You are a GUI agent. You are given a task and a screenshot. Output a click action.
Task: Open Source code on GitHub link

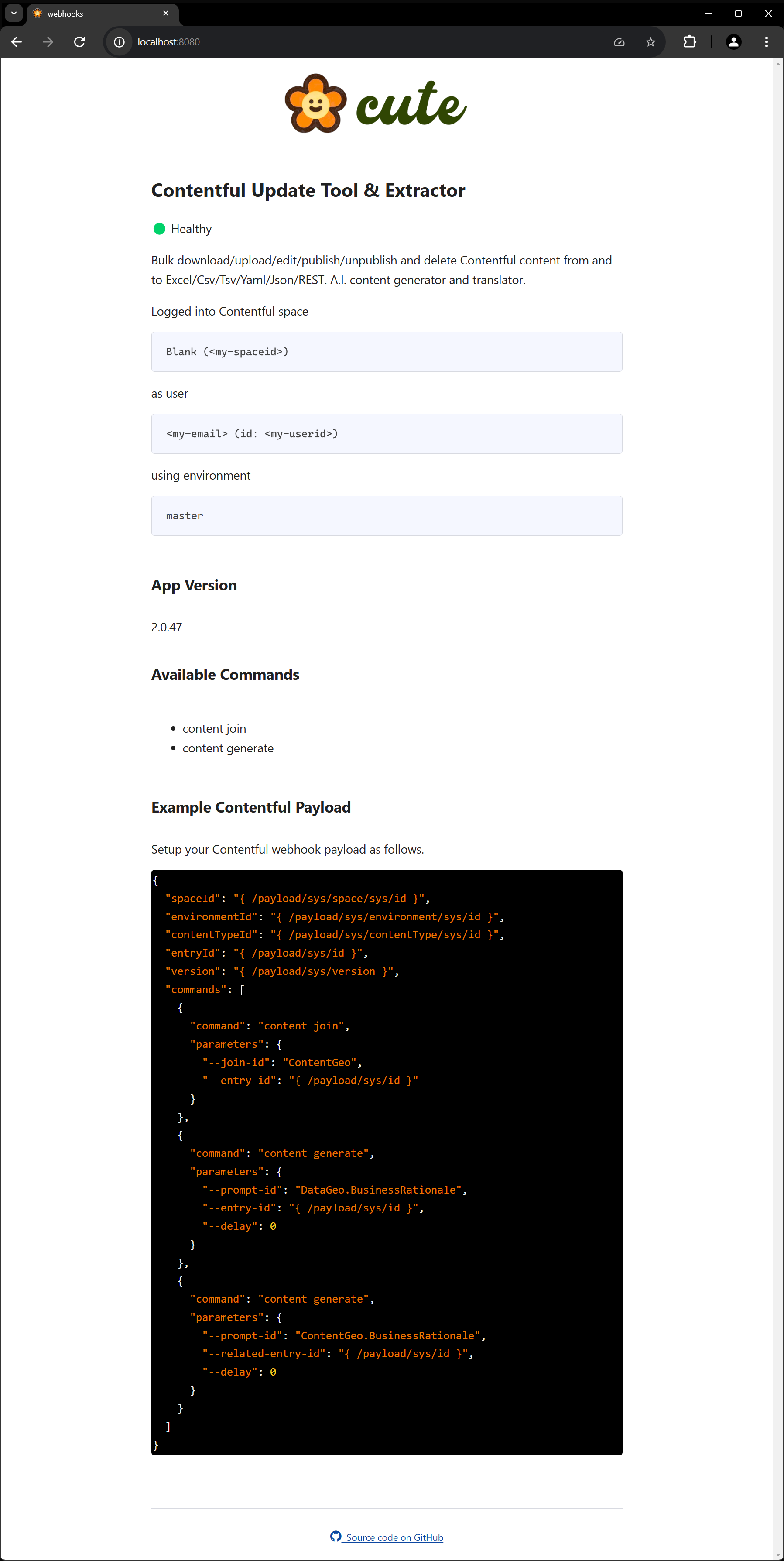click(394, 1537)
